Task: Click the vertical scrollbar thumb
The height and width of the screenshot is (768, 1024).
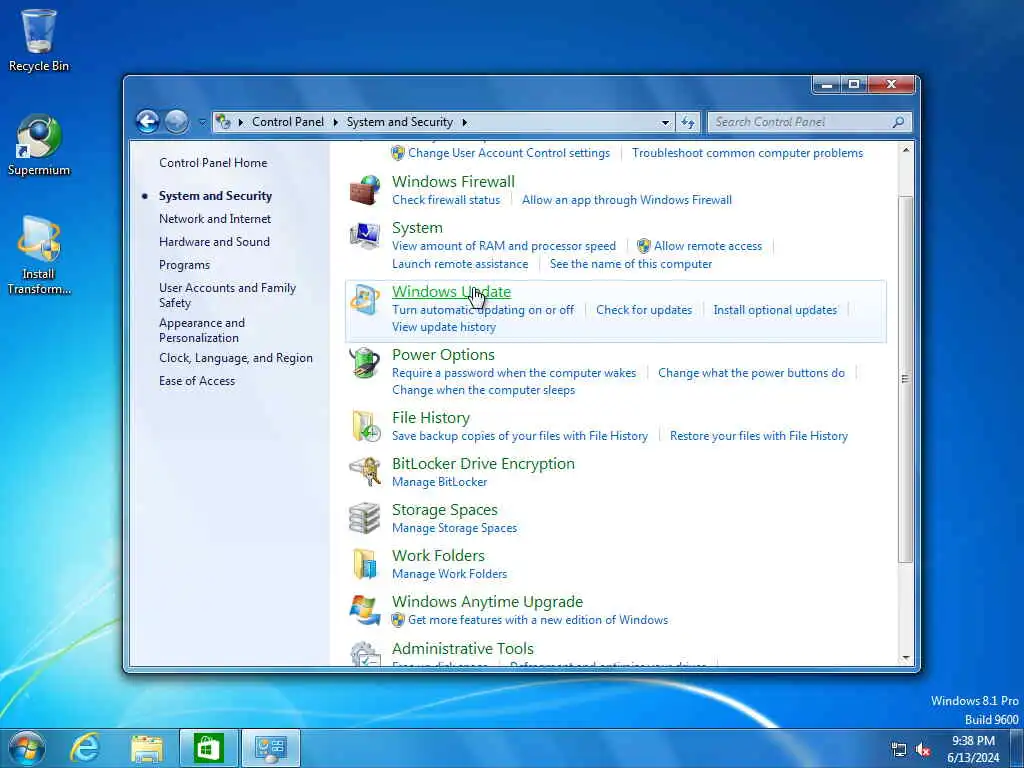Action: 905,379
